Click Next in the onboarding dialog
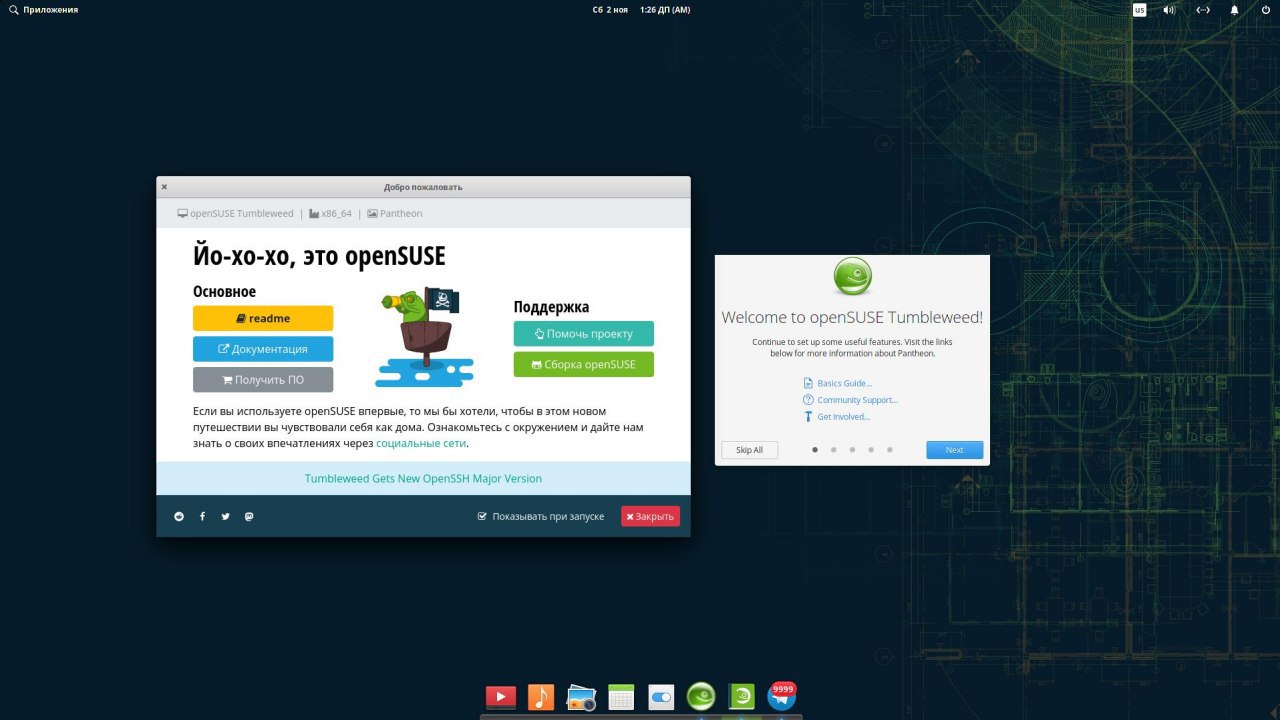This screenshot has height=720, width=1280. (955, 450)
